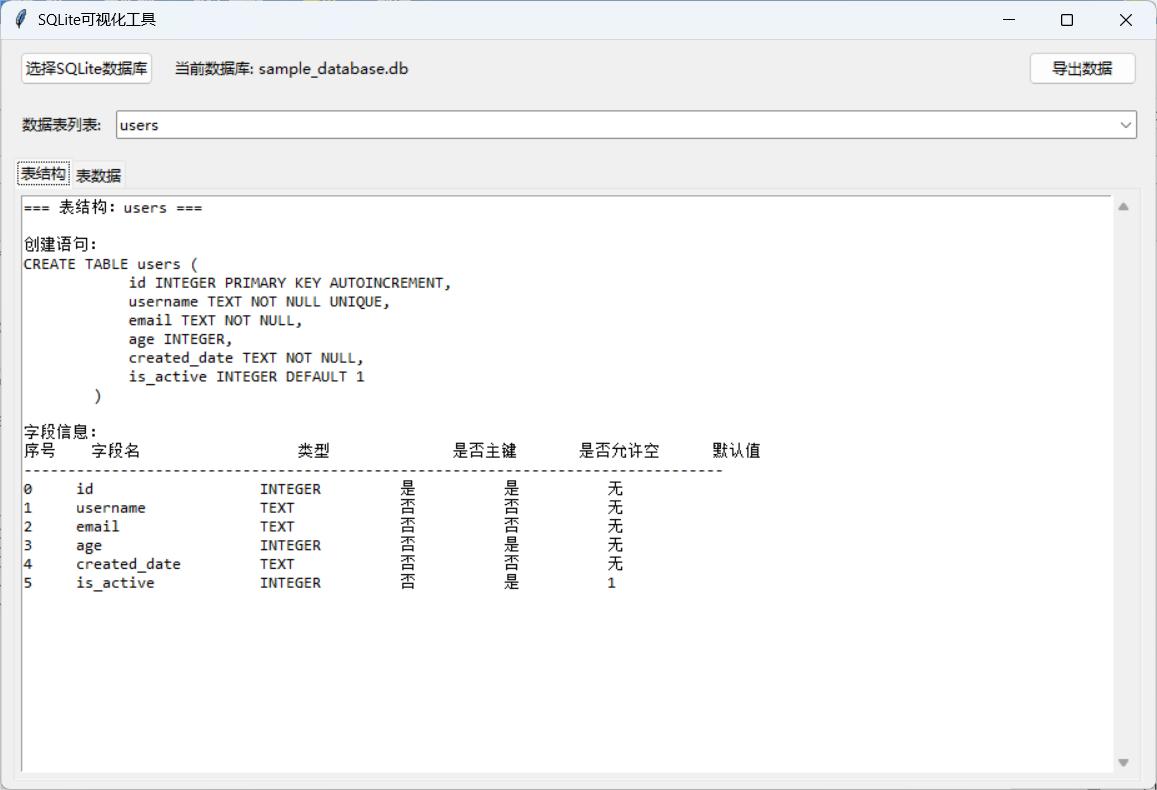Click the Python logo in the title bar
This screenshot has width=1157, height=790.
pyautogui.click(x=18, y=19)
